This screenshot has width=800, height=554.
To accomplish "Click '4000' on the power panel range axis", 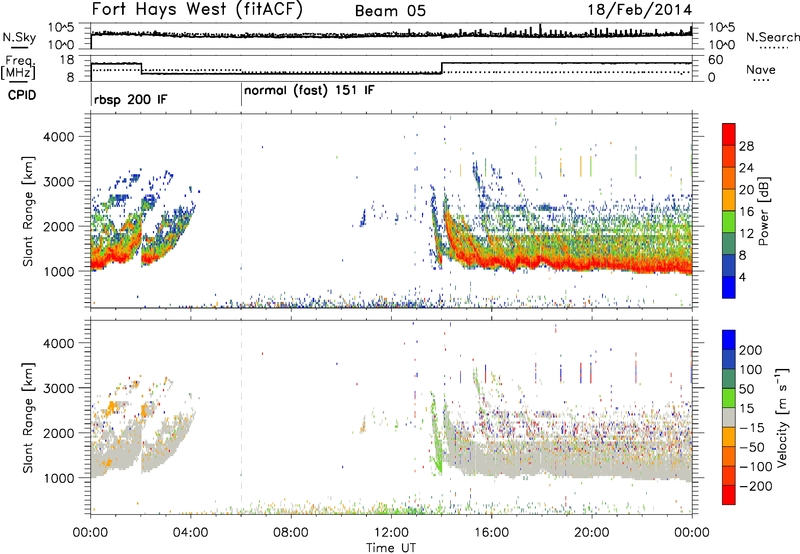I will point(58,137).
